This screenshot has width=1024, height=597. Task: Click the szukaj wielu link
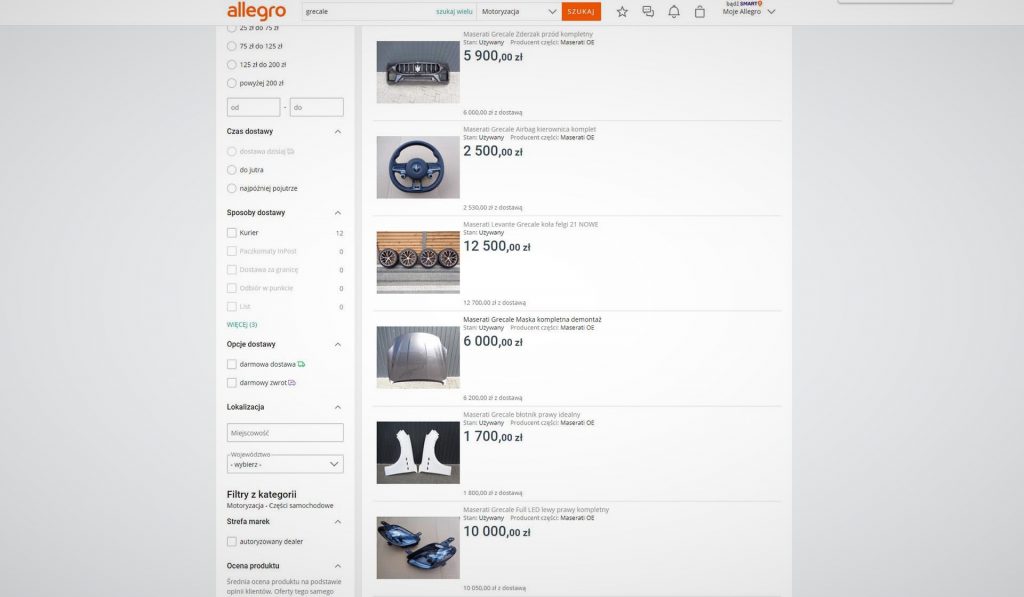coord(454,12)
